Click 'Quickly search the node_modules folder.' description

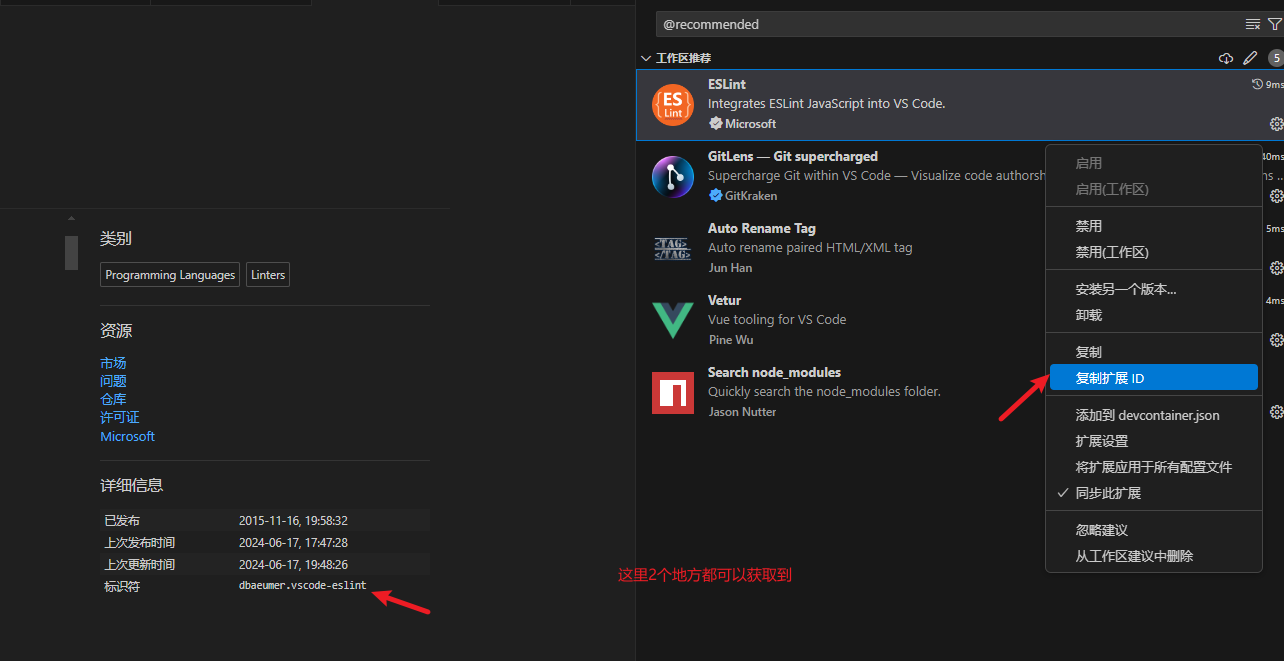(x=824, y=392)
